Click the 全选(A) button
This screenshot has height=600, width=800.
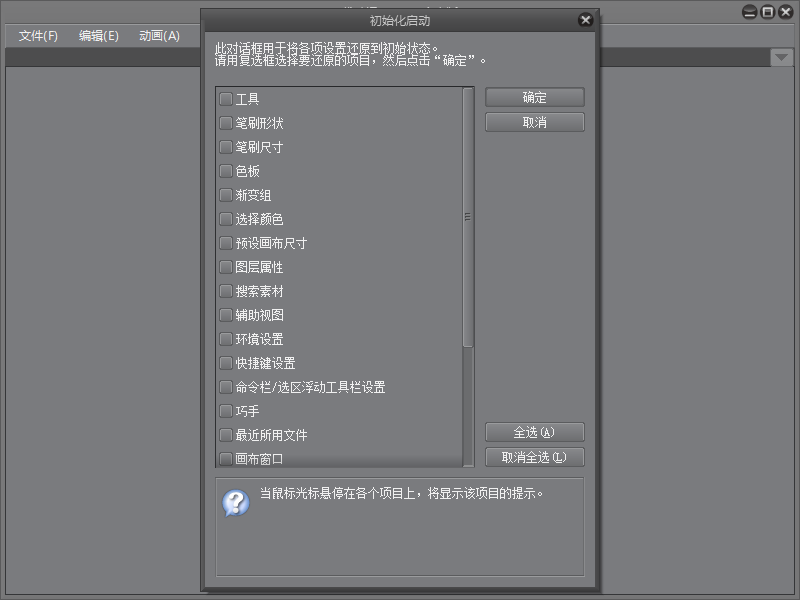coord(534,433)
